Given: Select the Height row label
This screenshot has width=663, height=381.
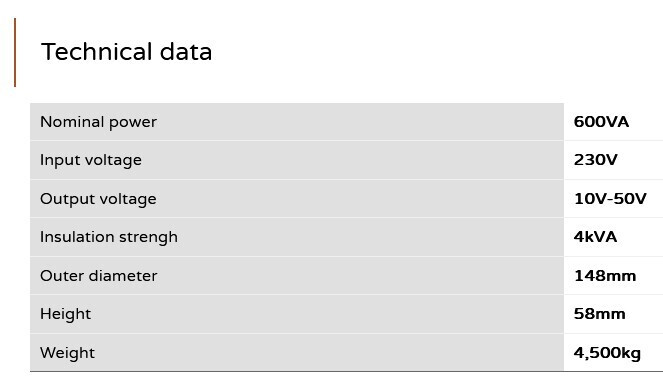Looking at the screenshot, I should click(66, 315).
